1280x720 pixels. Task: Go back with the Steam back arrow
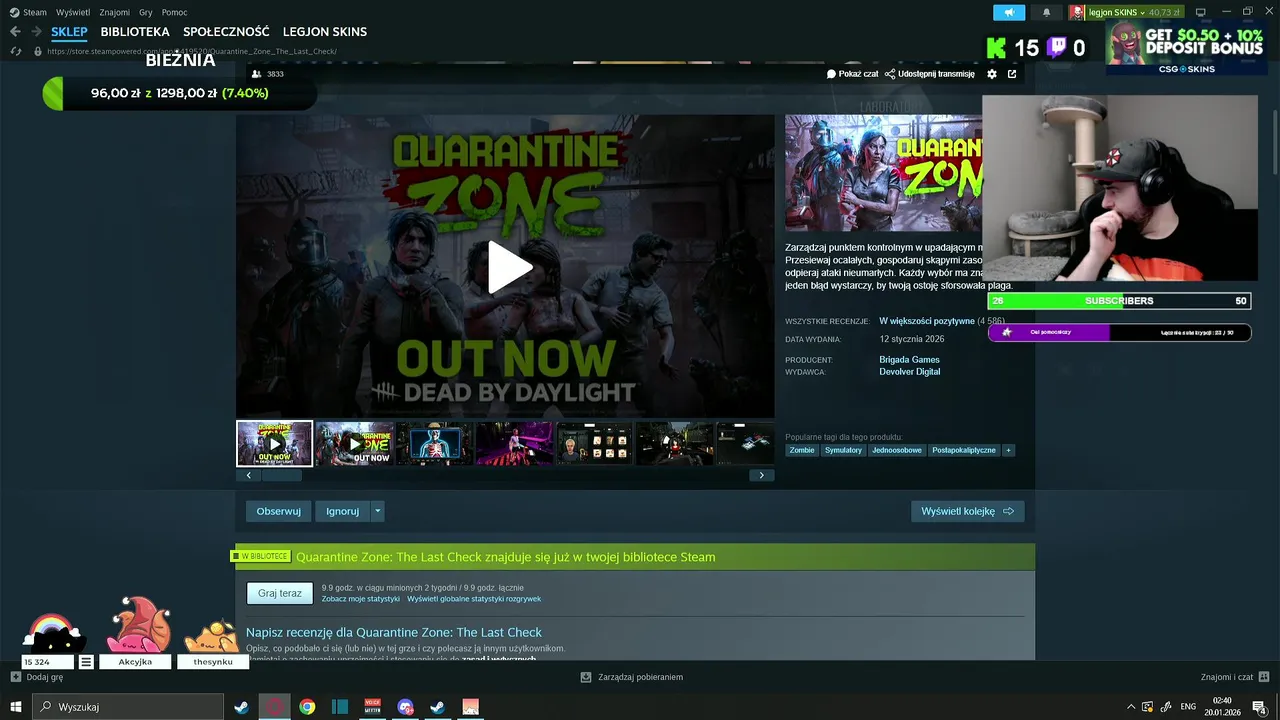point(15,32)
